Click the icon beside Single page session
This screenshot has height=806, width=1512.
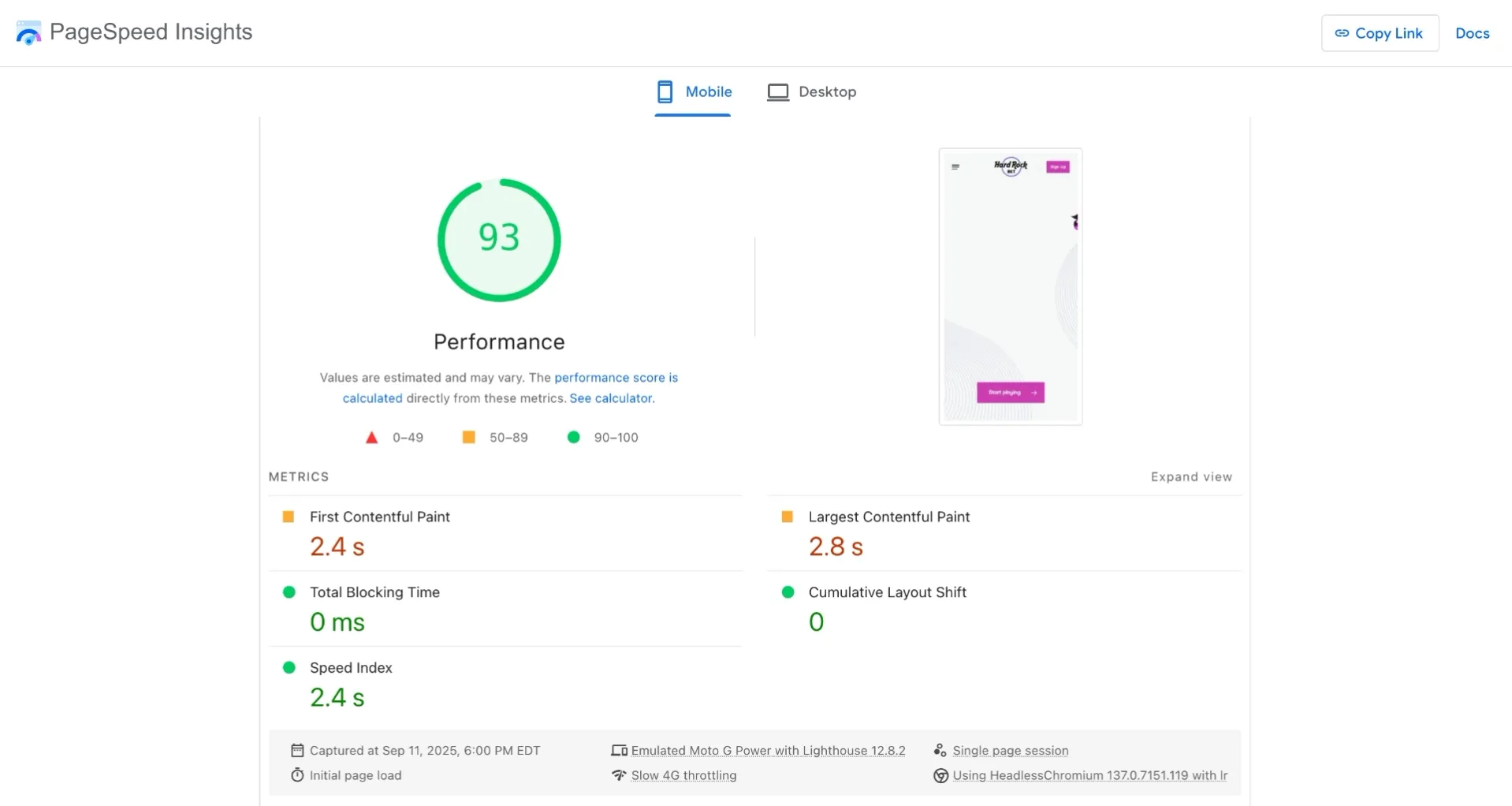[x=940, y=751]
